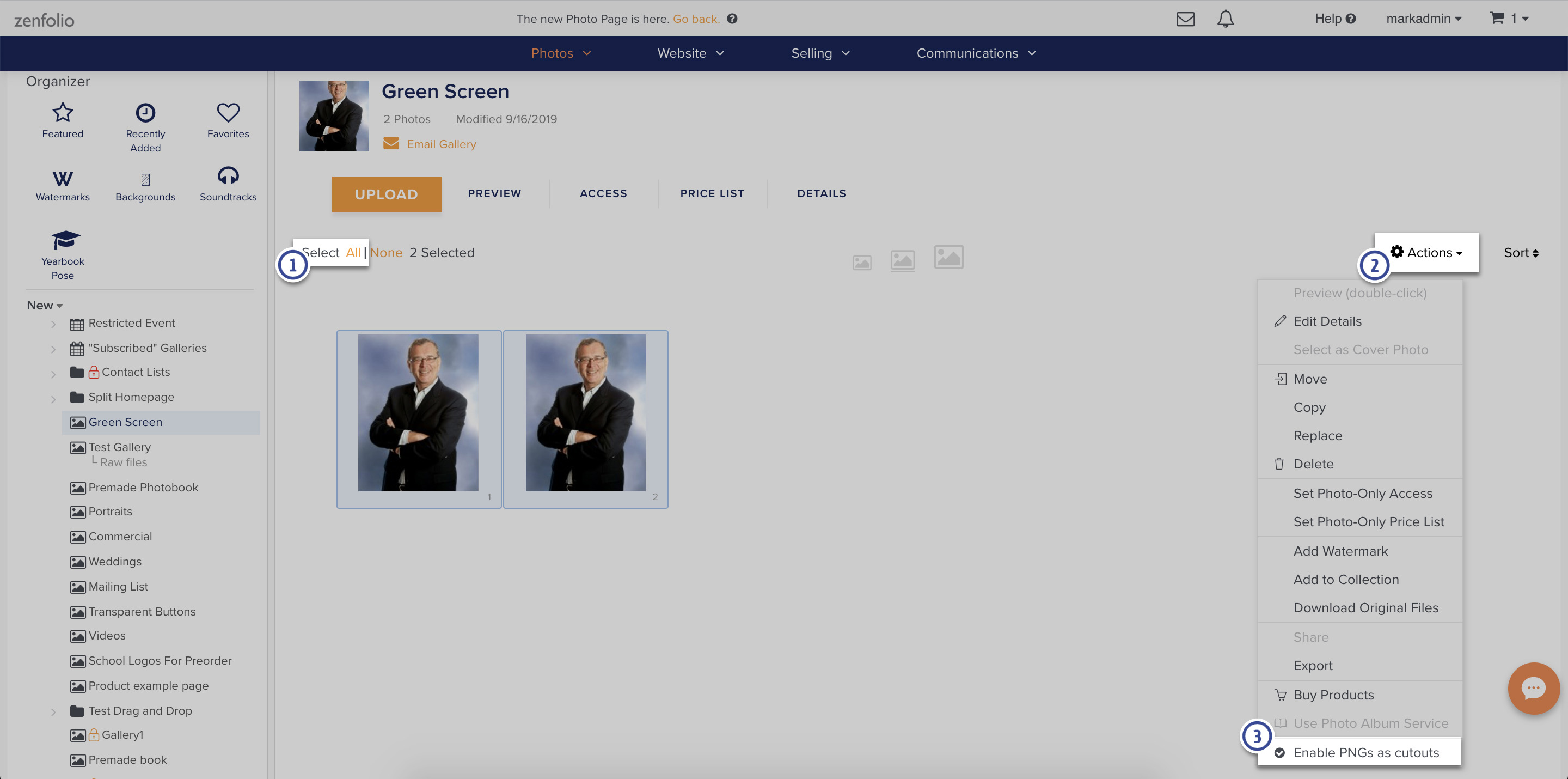This screenshot has height=779, width=1568.
Task: Expand the Restricted Event tree node
Action: point(53,324)
